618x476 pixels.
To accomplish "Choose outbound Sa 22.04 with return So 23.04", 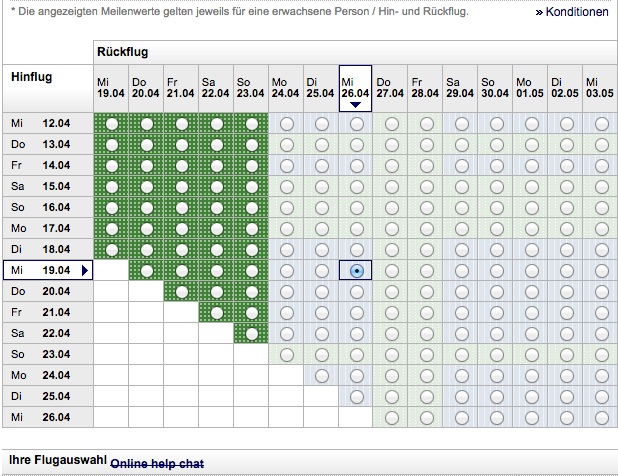I will point(251,333).
